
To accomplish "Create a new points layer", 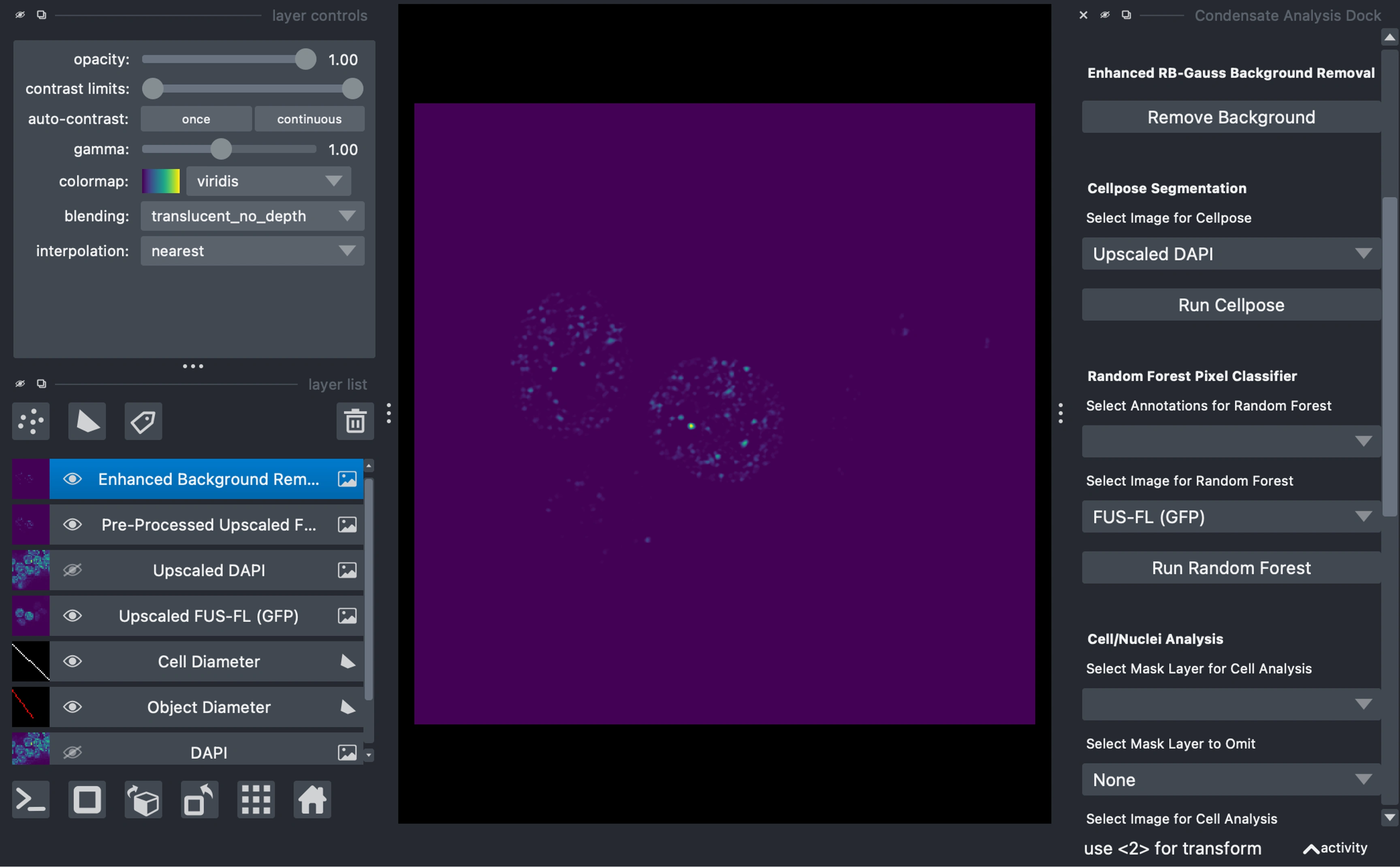I will click(x=31, y=421).
